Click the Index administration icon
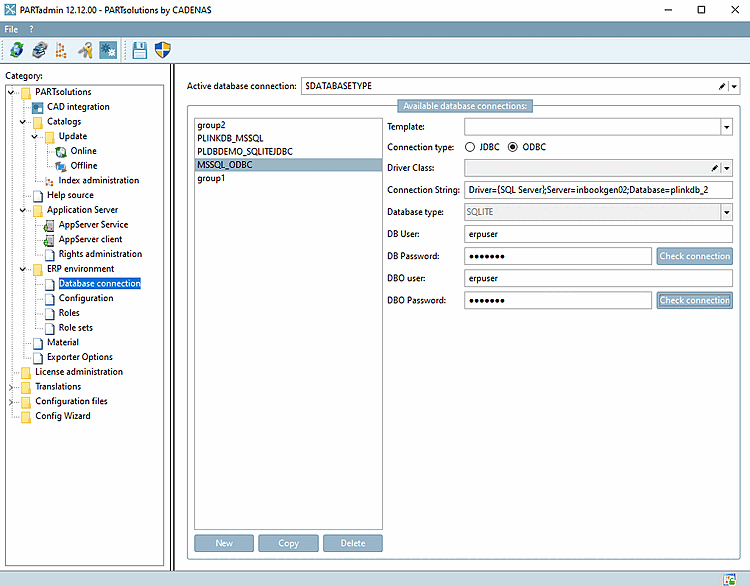 (x=49, y=181)
